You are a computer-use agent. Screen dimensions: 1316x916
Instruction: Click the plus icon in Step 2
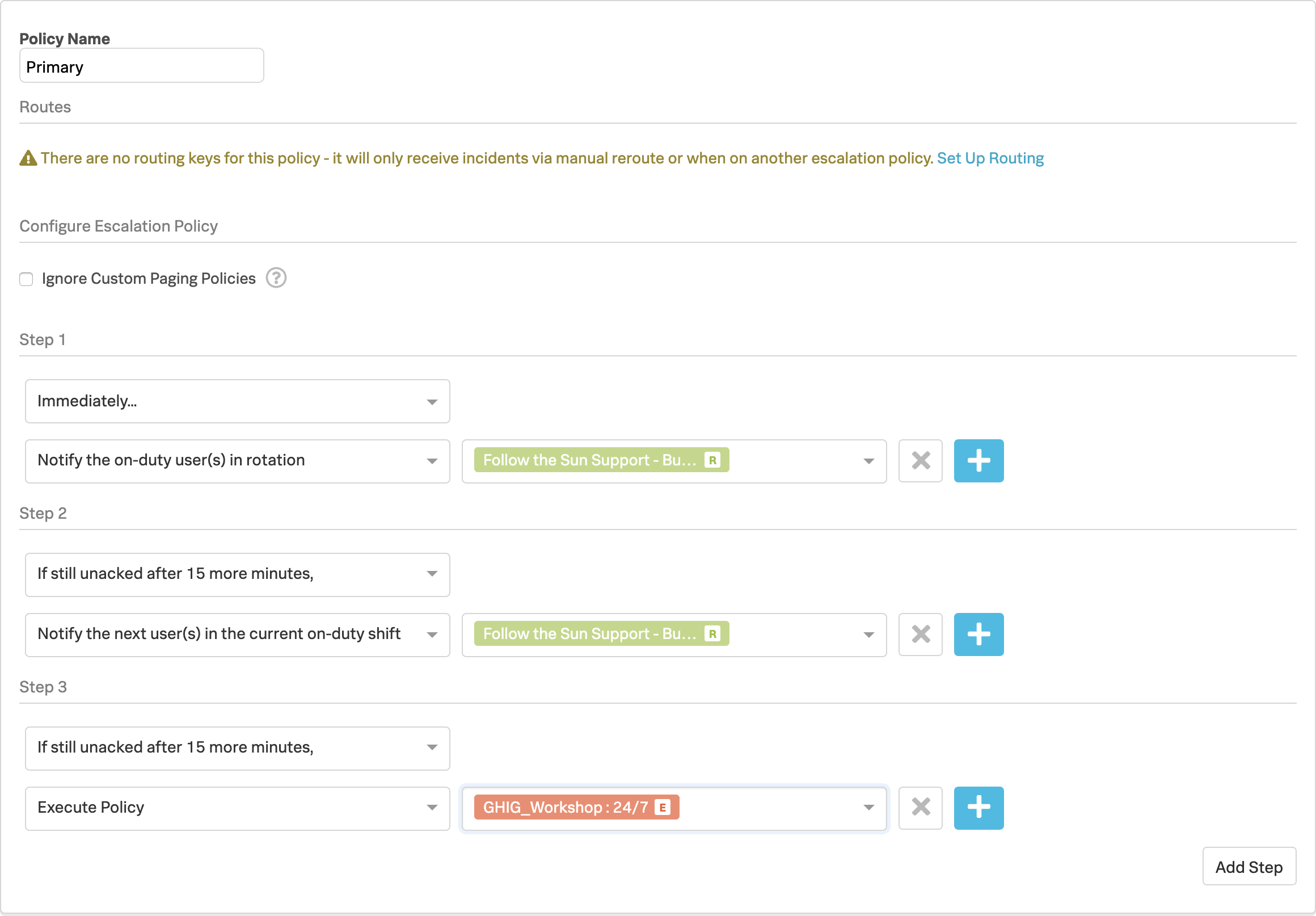pyautogui.click(x=978, y=635)
